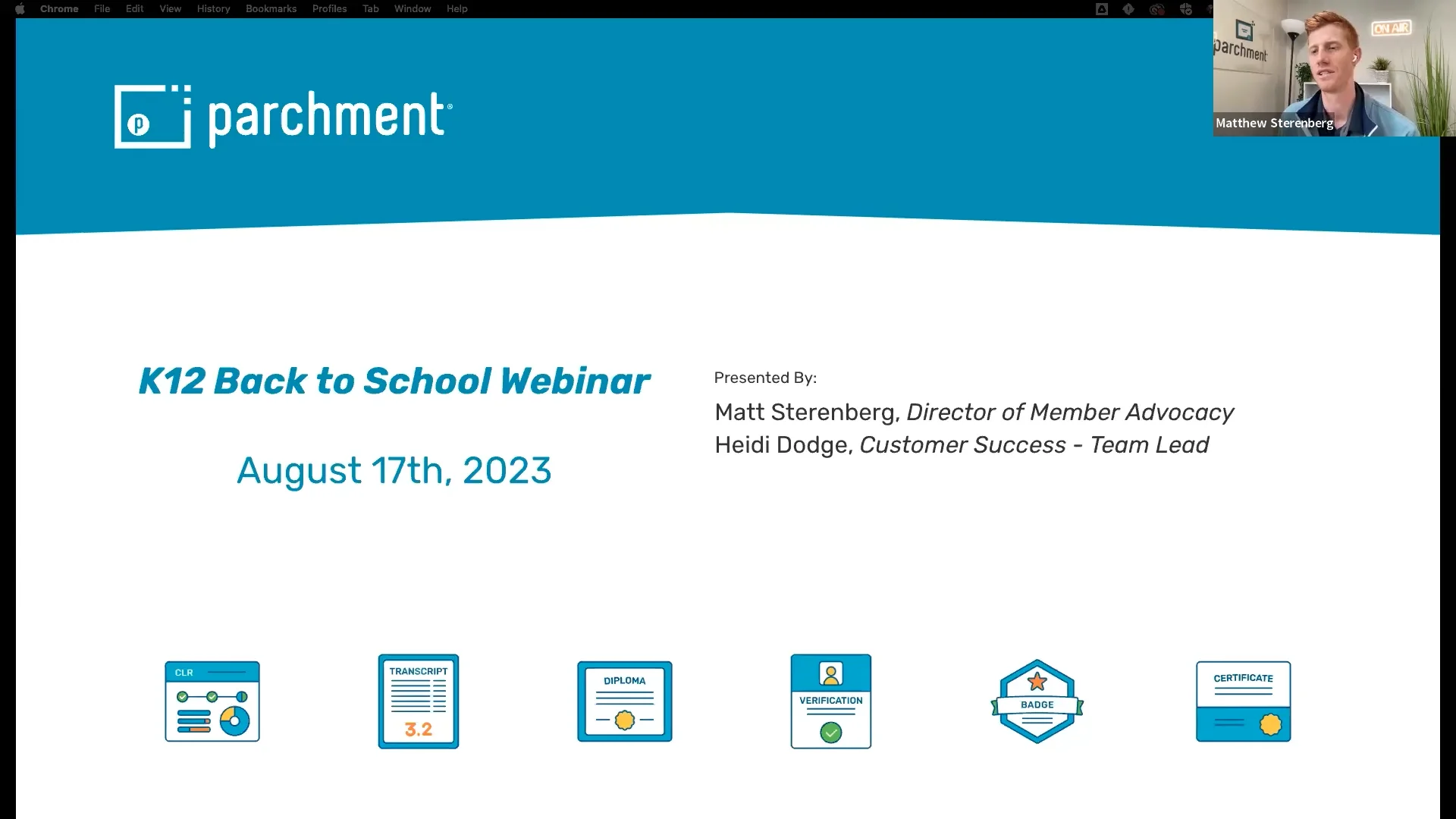Open the Bookmarks menu

(x=271, y=8)
